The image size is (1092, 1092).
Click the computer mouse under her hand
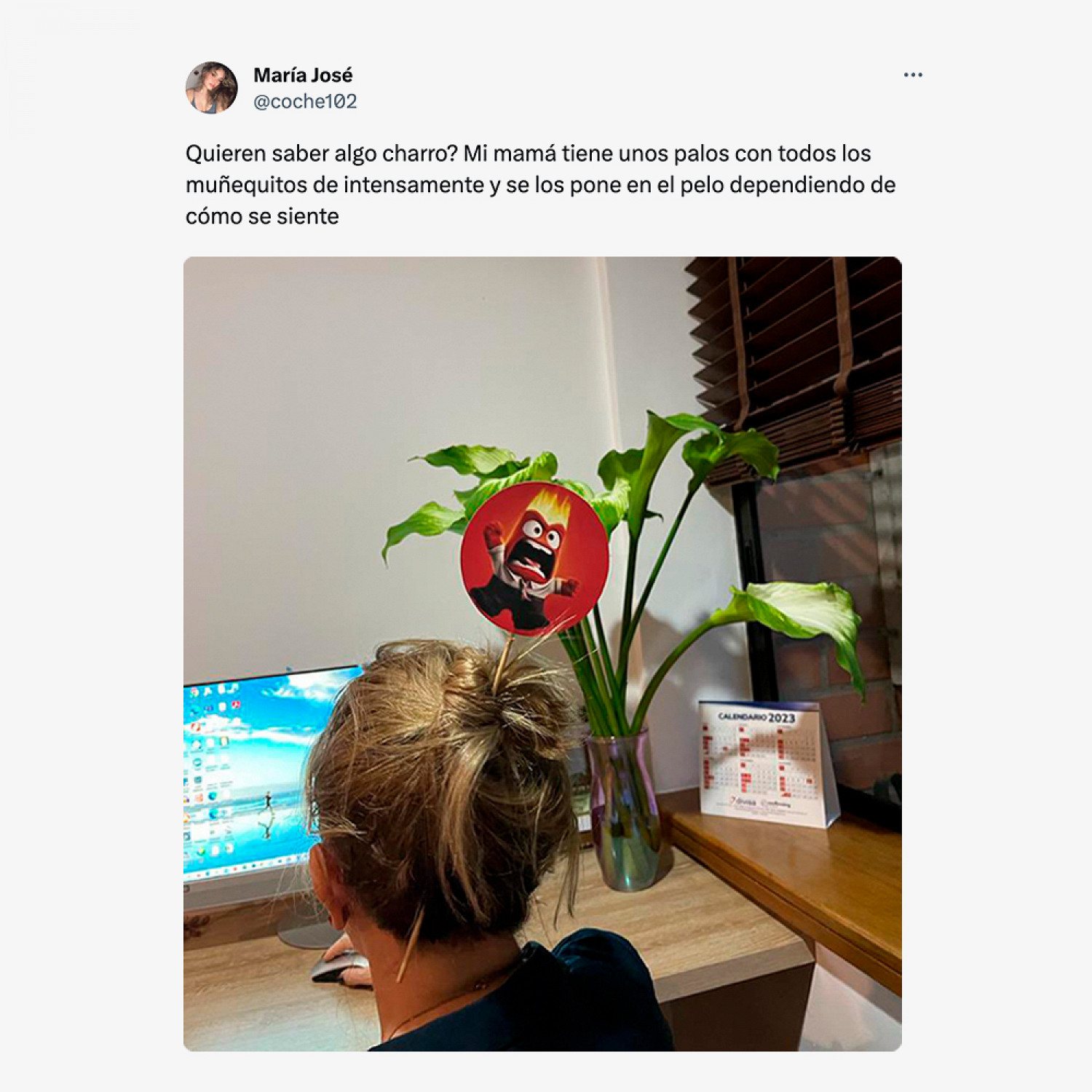click(340, 968)
